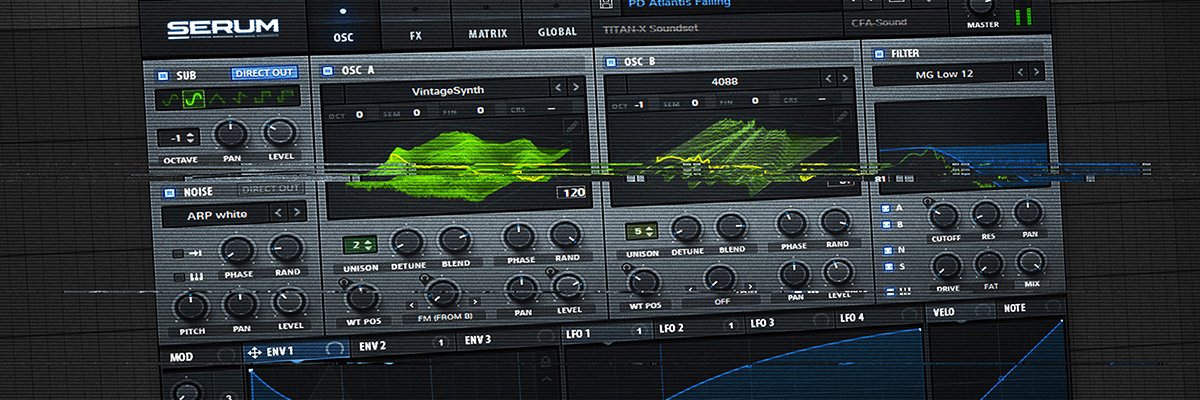
Task: Toggle filter routing for oscillator B
Action: [888, 224]
